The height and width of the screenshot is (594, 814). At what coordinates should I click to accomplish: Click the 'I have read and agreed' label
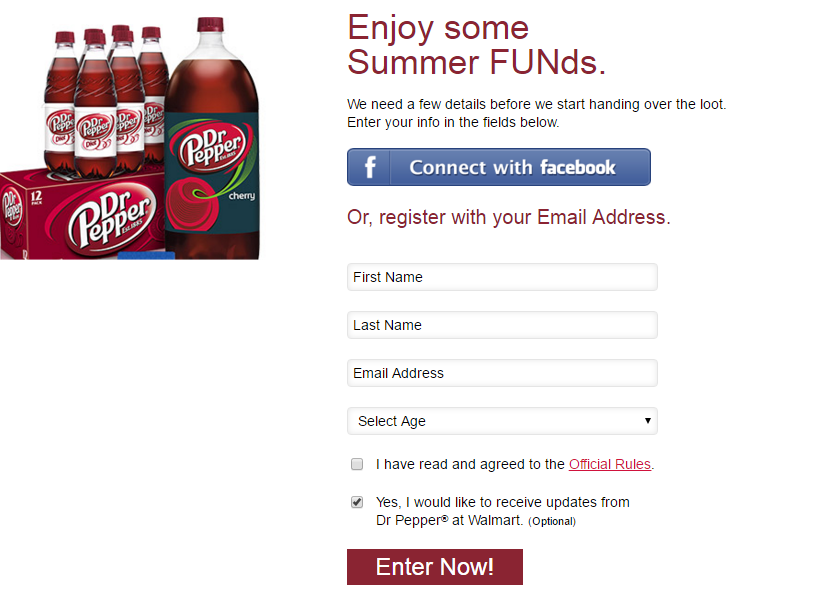coord(470,464)
